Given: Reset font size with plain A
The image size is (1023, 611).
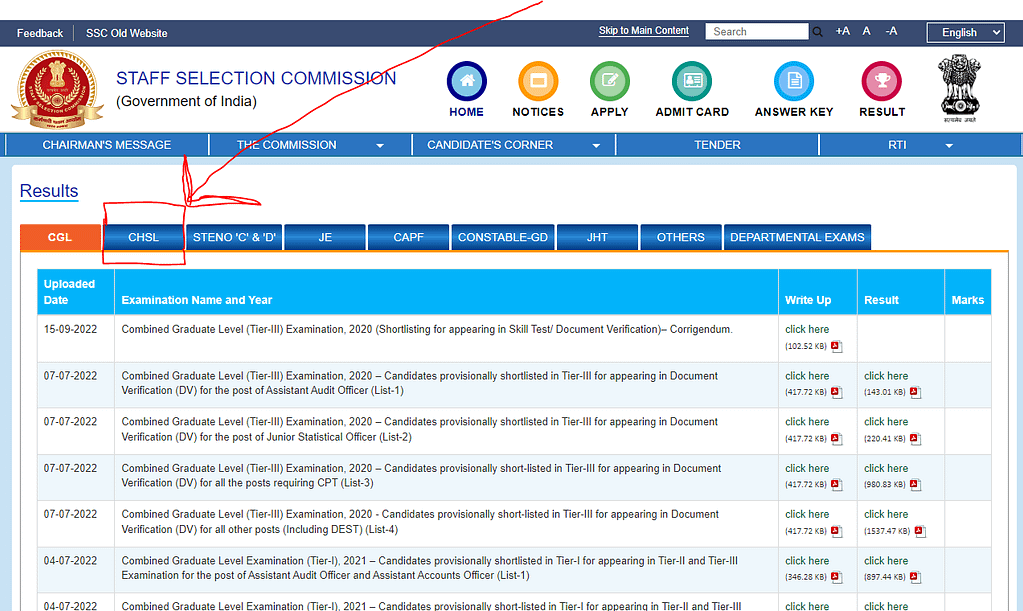Looking at the screenshot, I should click(866, 31).
